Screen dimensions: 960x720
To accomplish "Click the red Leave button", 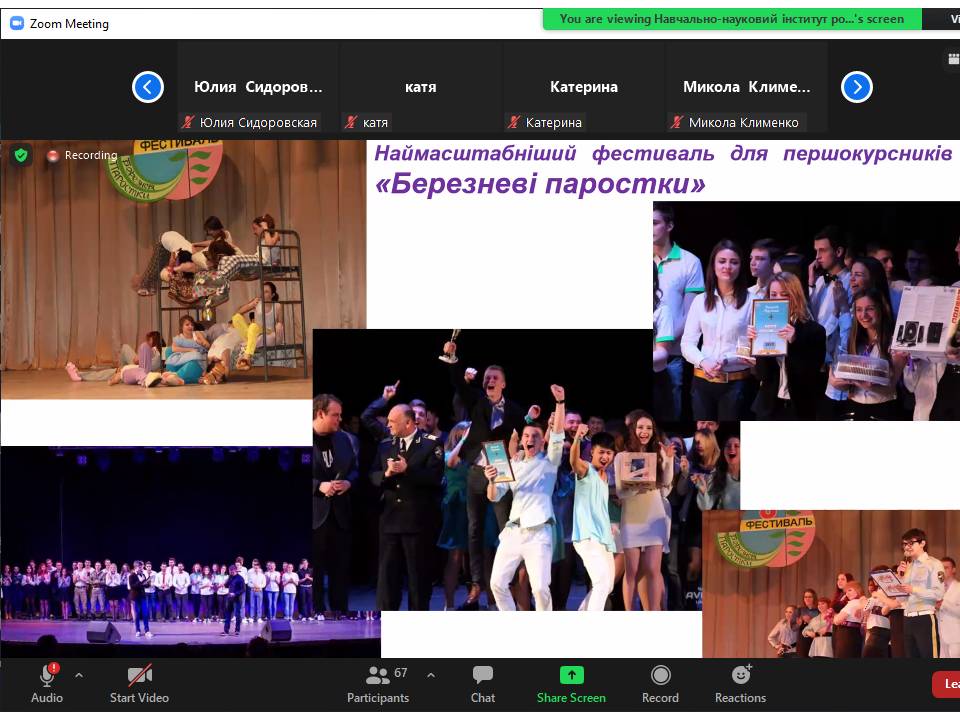I will tap(946, 683).
